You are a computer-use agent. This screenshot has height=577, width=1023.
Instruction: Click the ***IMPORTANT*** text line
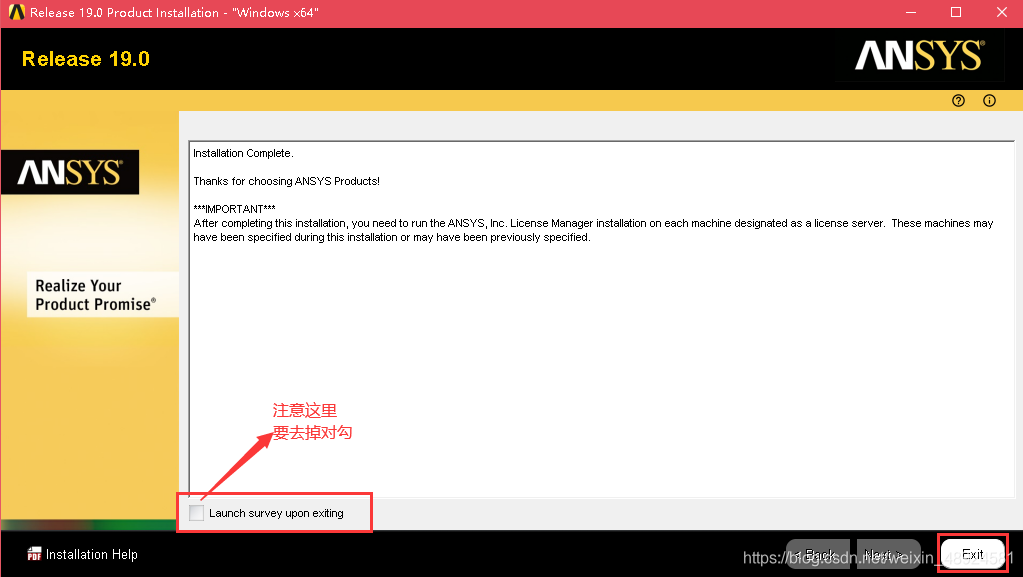234,209
